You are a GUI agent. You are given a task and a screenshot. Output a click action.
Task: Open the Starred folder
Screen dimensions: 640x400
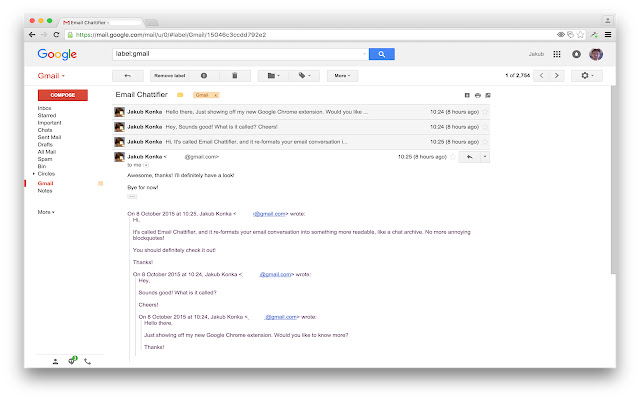[47, 116]
